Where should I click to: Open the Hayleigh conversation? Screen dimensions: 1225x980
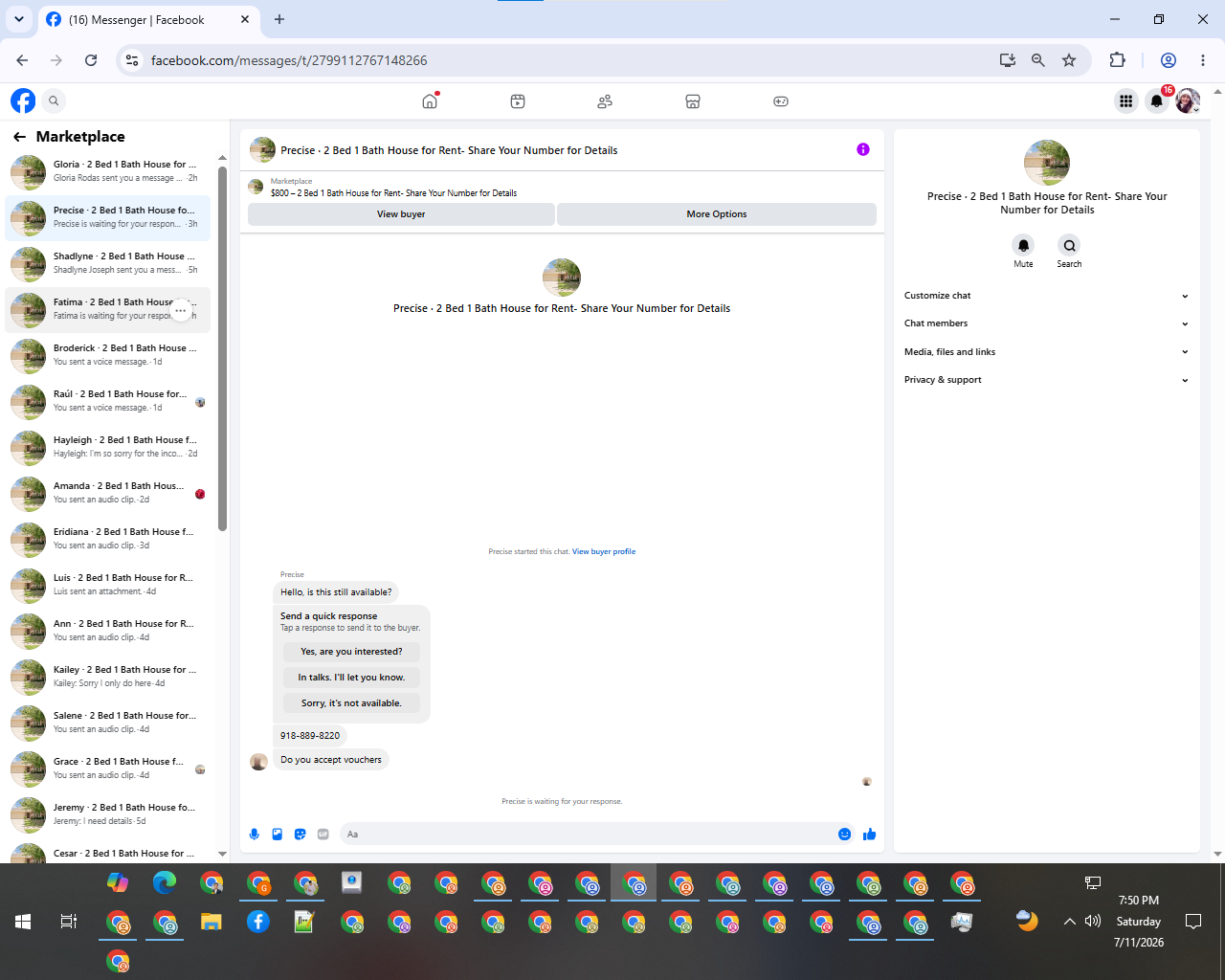(x=107, y=448)
